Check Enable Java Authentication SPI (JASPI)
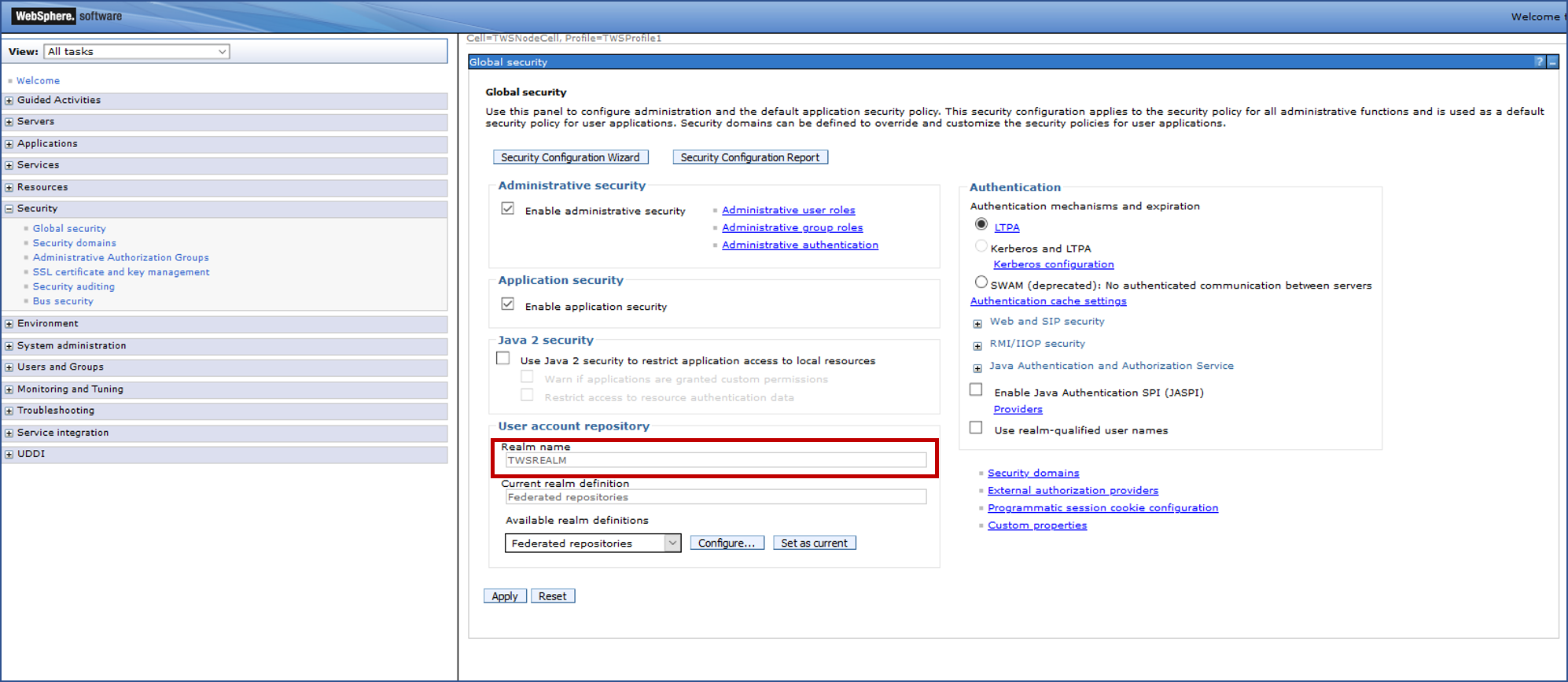This screenshot has height=682, width=1568. click(976, 389)
